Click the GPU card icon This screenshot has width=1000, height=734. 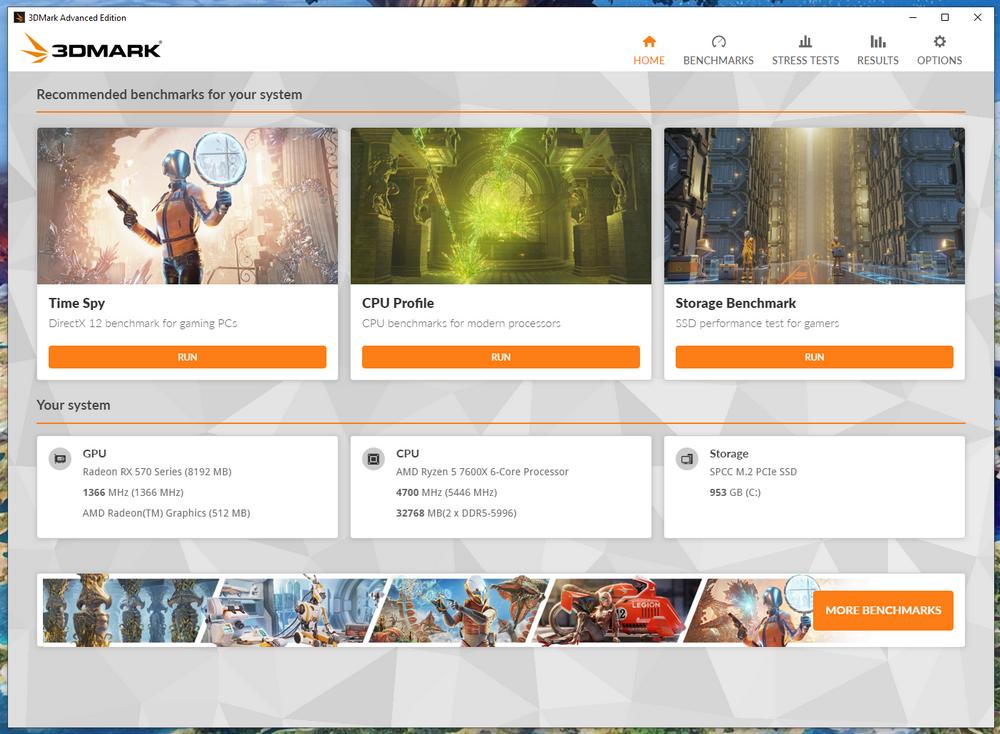(x=60, y=459)
